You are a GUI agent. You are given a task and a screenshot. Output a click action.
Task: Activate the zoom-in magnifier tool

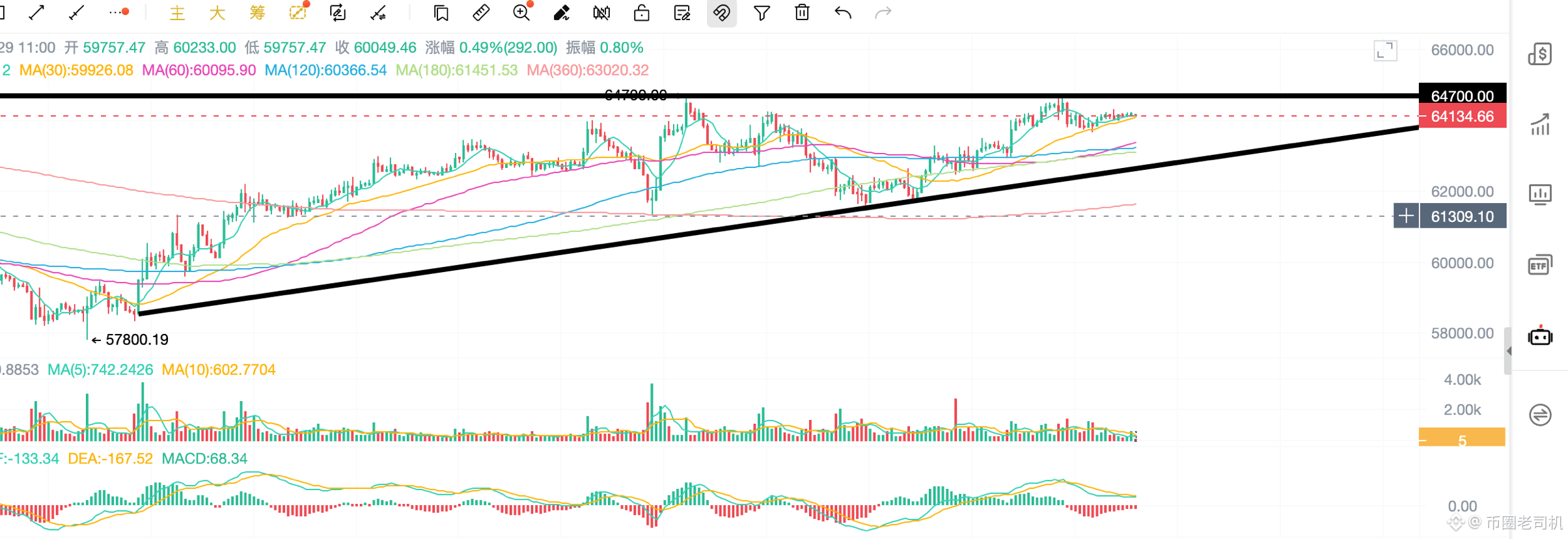pyautogui.click(x=522, y=12)
